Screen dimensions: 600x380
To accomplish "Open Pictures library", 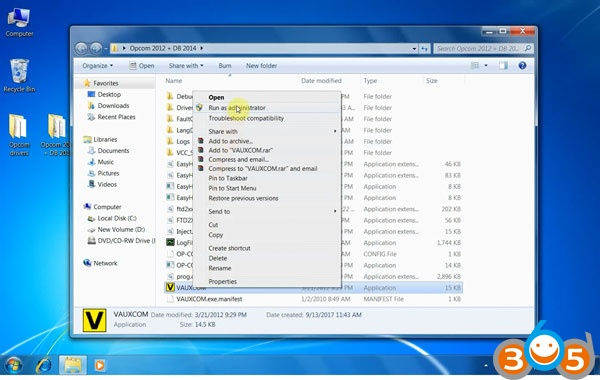I will click(x=108, y=173).
